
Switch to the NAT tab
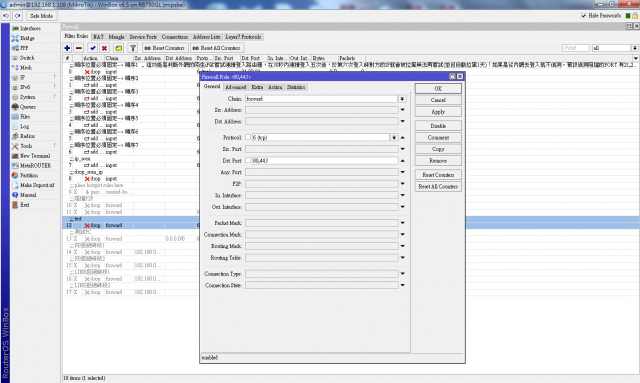coord(98,37)
